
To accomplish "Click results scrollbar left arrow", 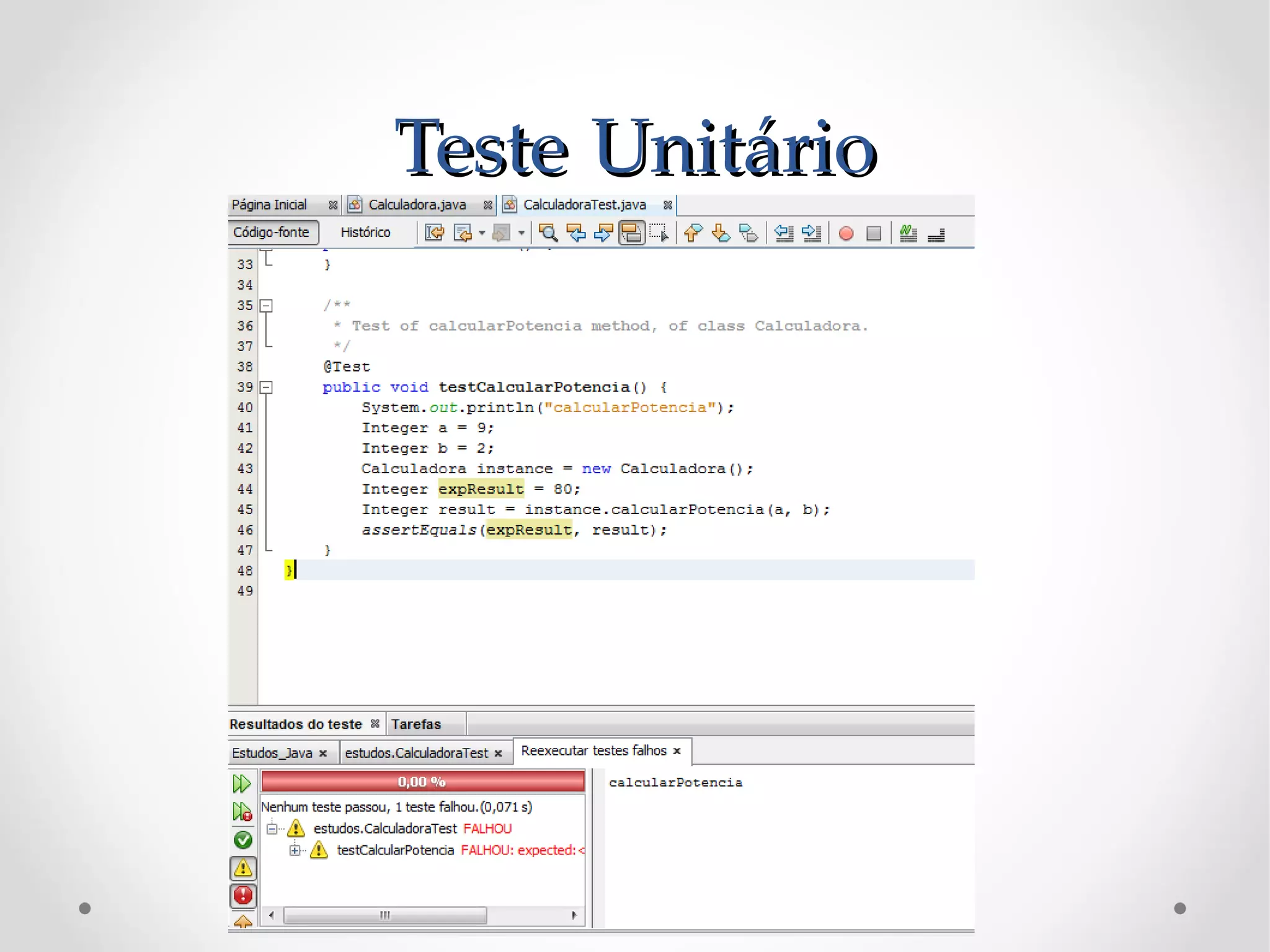I will click(272, 915).
